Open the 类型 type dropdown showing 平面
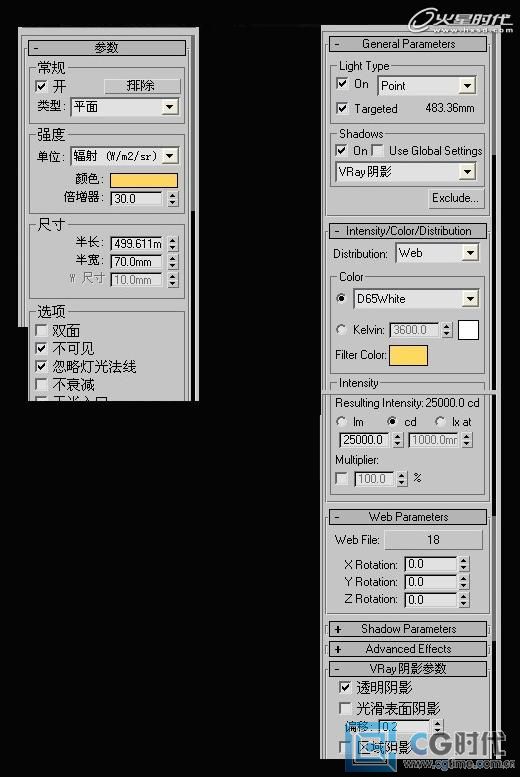 click(125, 107)
